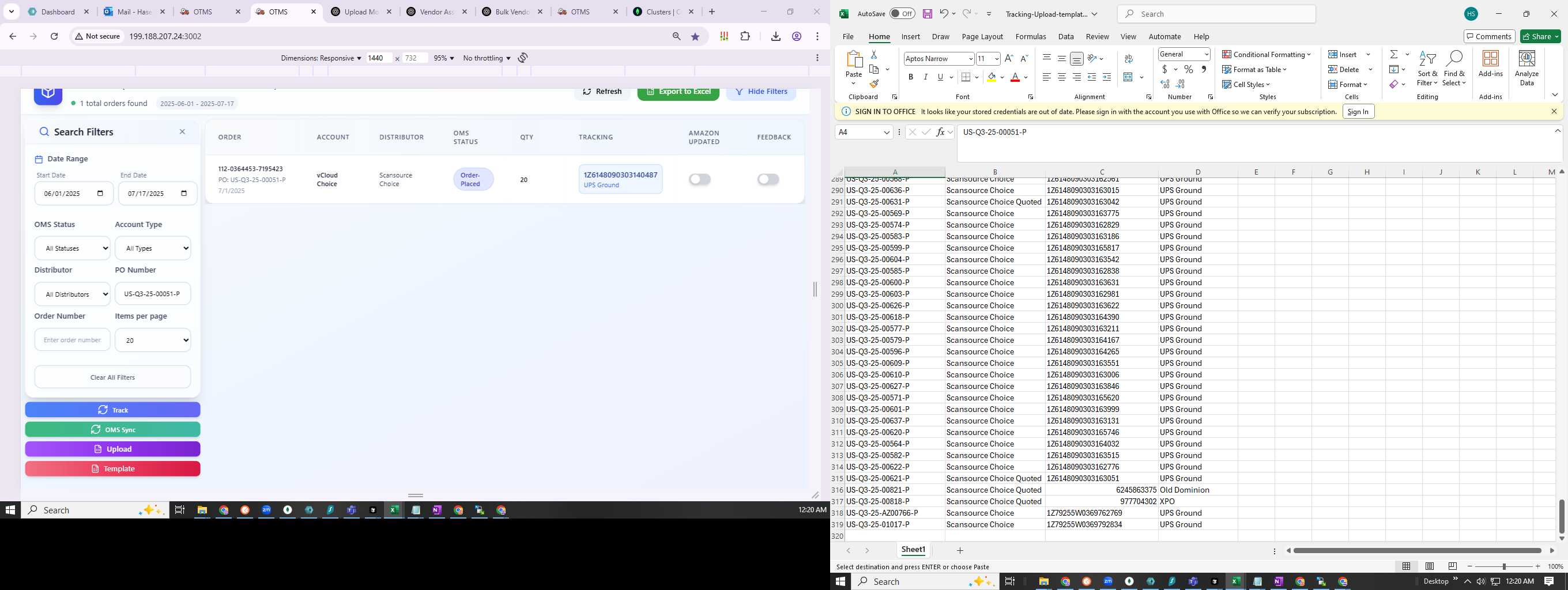Open the All Types account dropdown
Image resolution: width=1568 pixels, height=590 pixels.
[x=153, y=248]
